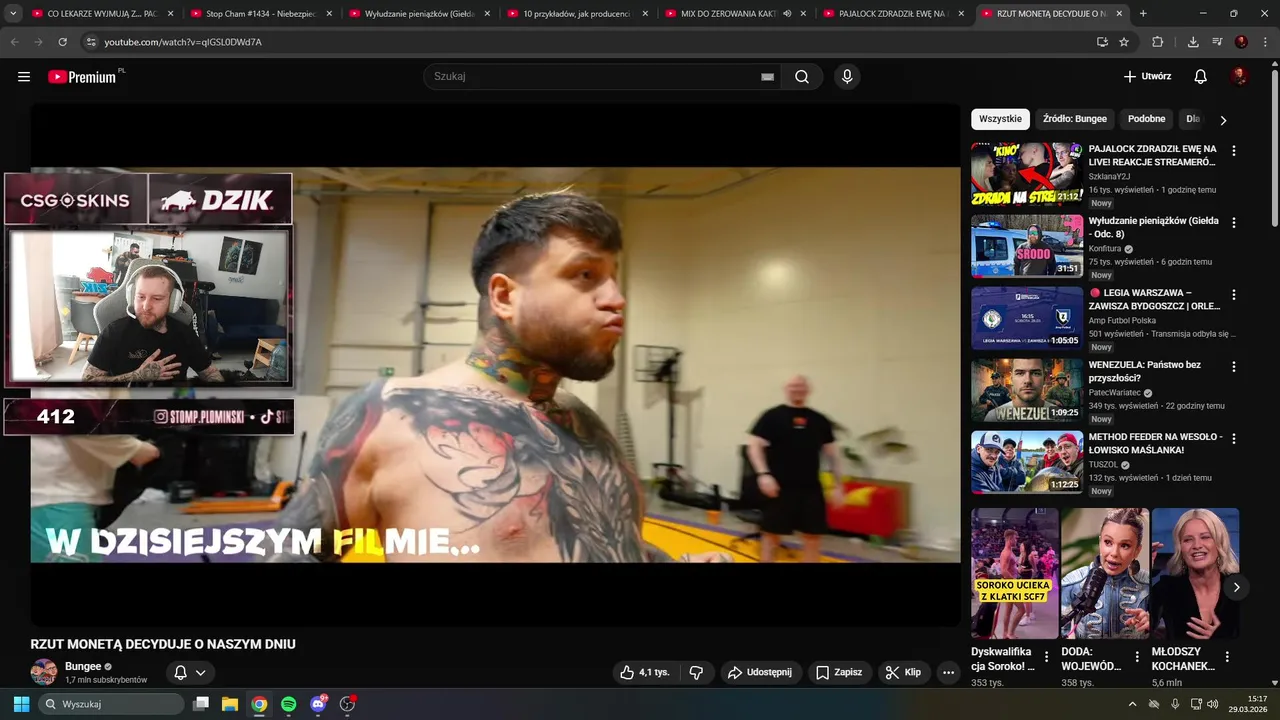
Task: Open the YouTube account avatar menu
Action: pyautogui.click(x=1239, y=77)
